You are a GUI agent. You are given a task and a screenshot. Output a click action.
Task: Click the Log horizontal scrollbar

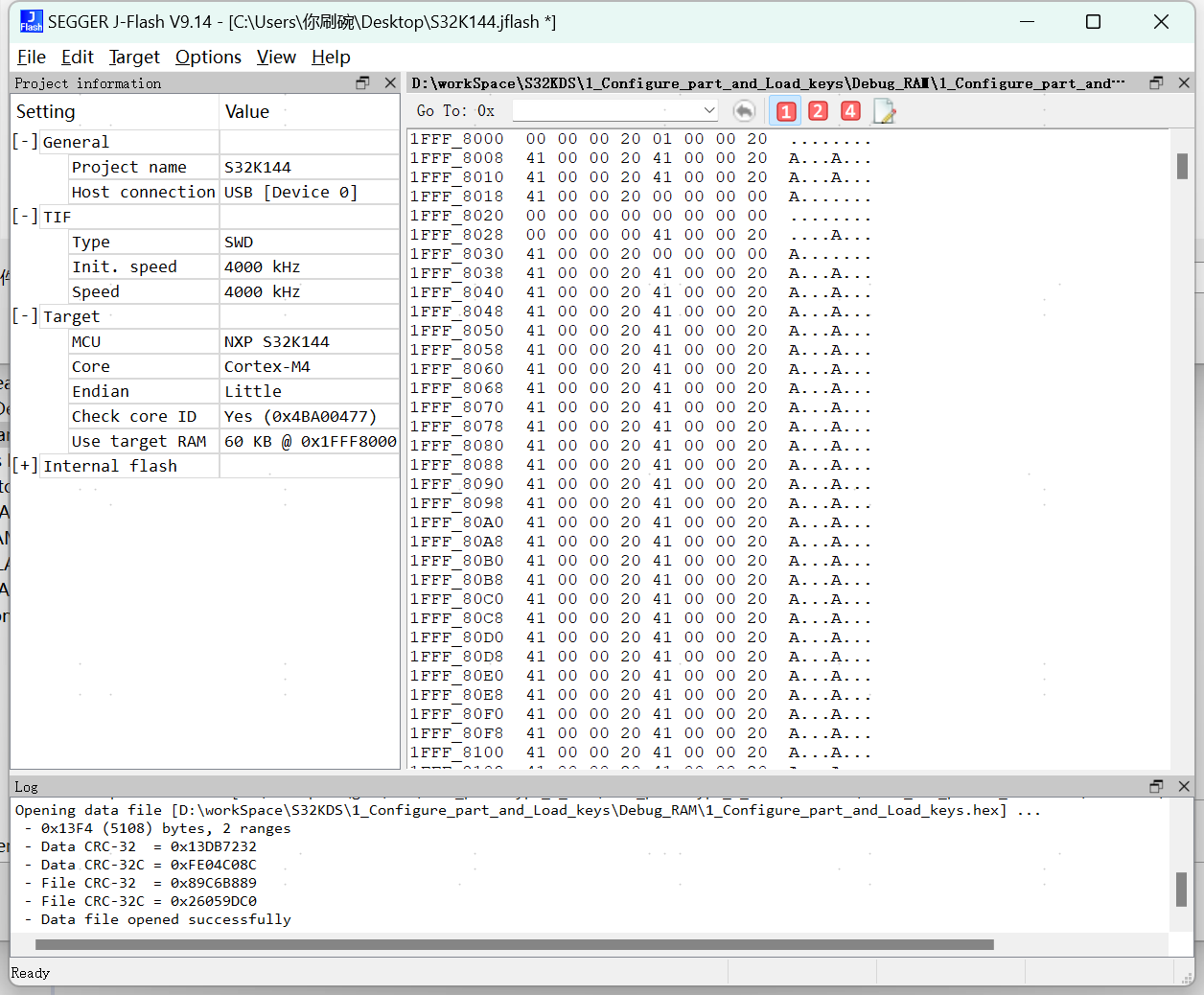[x=515, y=944]
